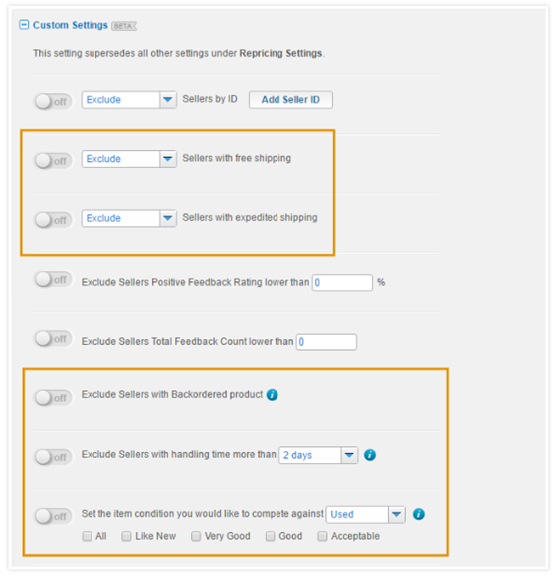The image size is (558, 577).
Task: Select the Acceptable condition checkbox
Action: coord(322,537)
